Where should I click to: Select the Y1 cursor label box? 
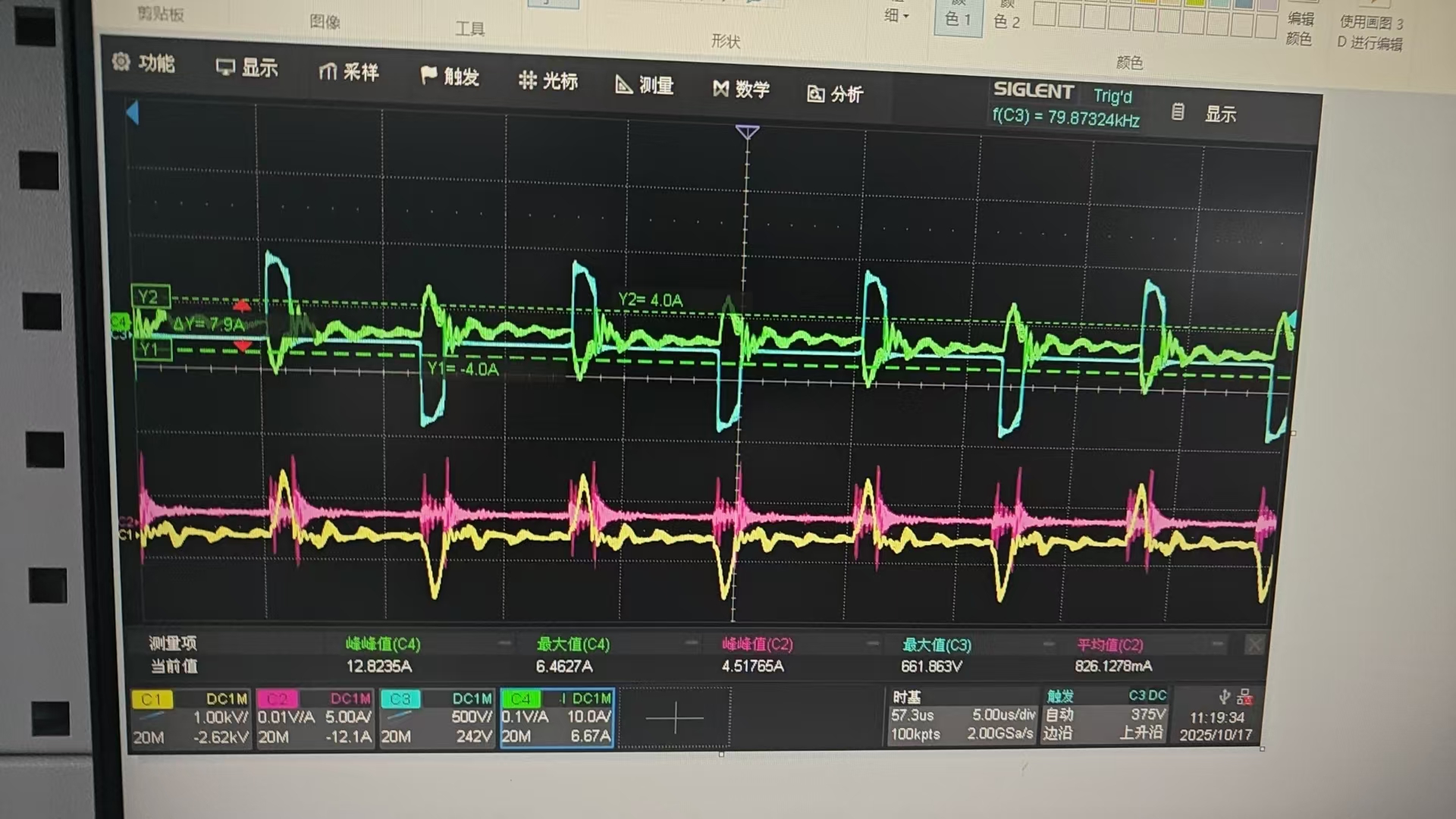pyautogui.click(x=152, y=349)
